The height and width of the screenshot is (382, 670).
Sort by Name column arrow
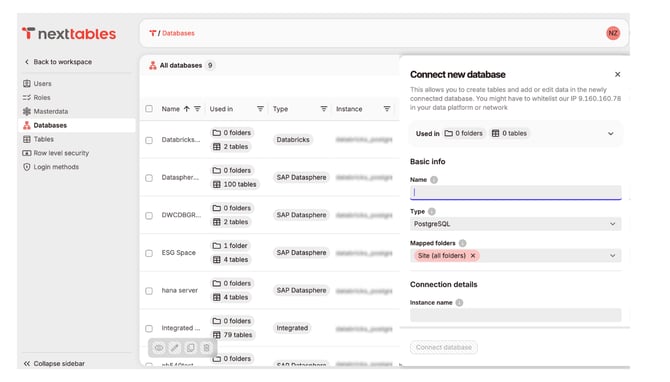[187, 109]
